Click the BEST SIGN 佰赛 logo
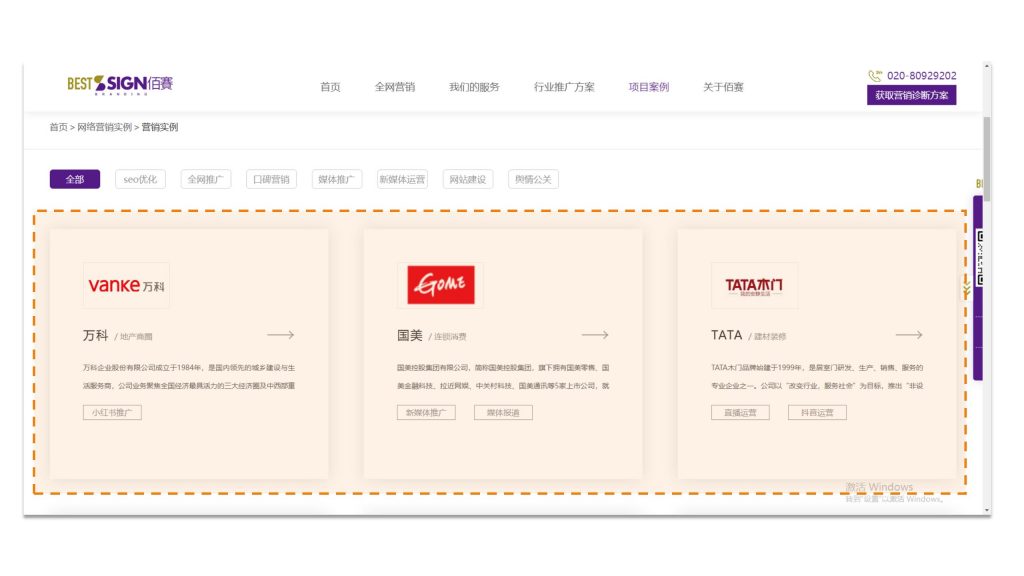This screenshot has width=1024, height=576. pyautogui.click(x=120, y=85)
